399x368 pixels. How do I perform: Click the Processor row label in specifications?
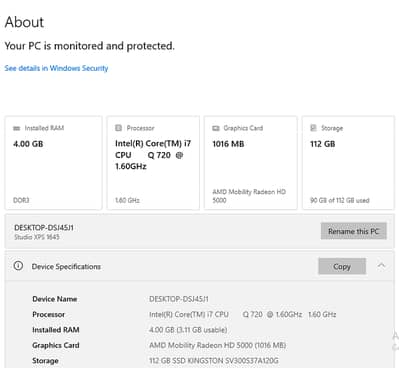pyautogui.click(x=48, y=314)
